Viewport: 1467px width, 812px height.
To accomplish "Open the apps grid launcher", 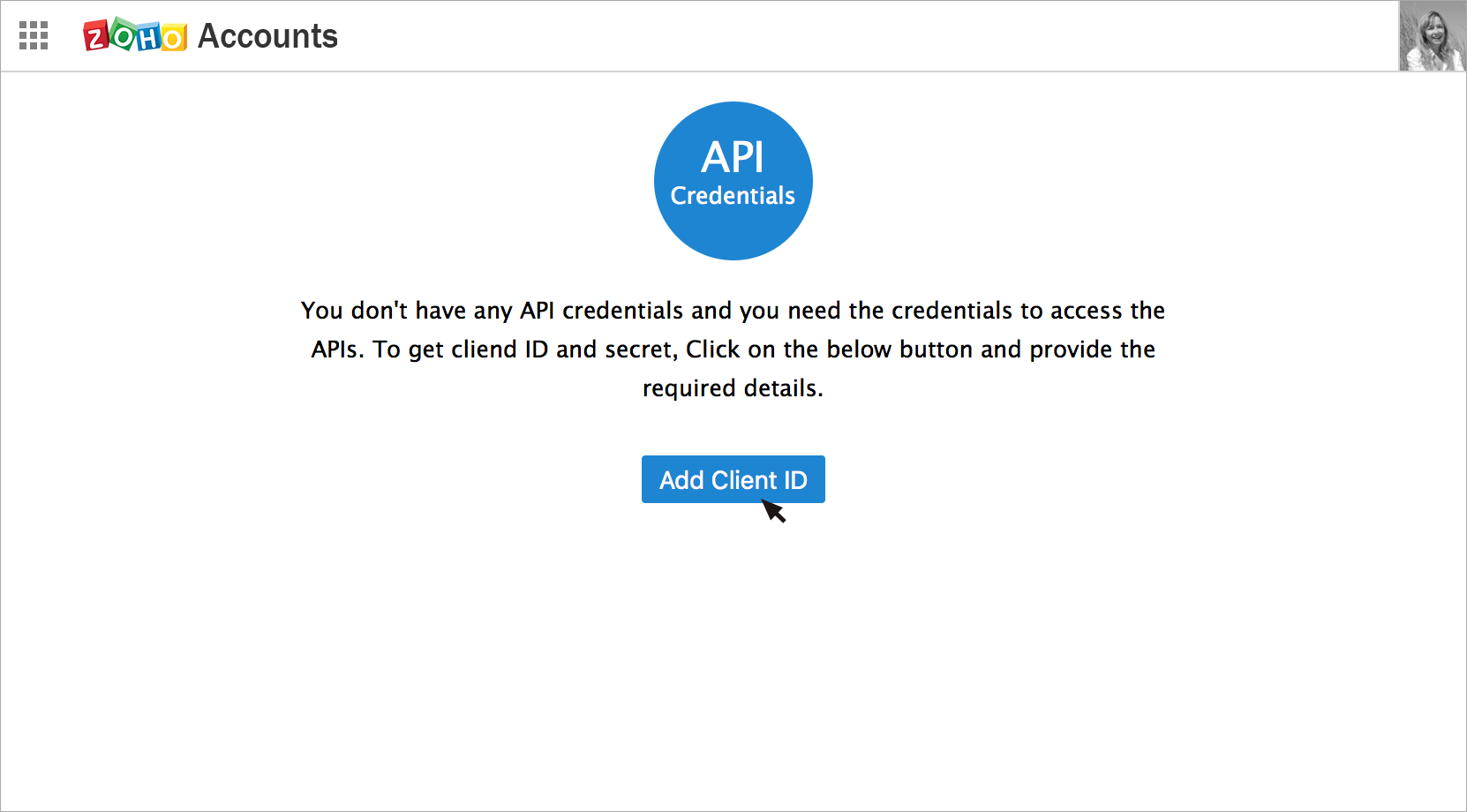I will coord(34,36).
